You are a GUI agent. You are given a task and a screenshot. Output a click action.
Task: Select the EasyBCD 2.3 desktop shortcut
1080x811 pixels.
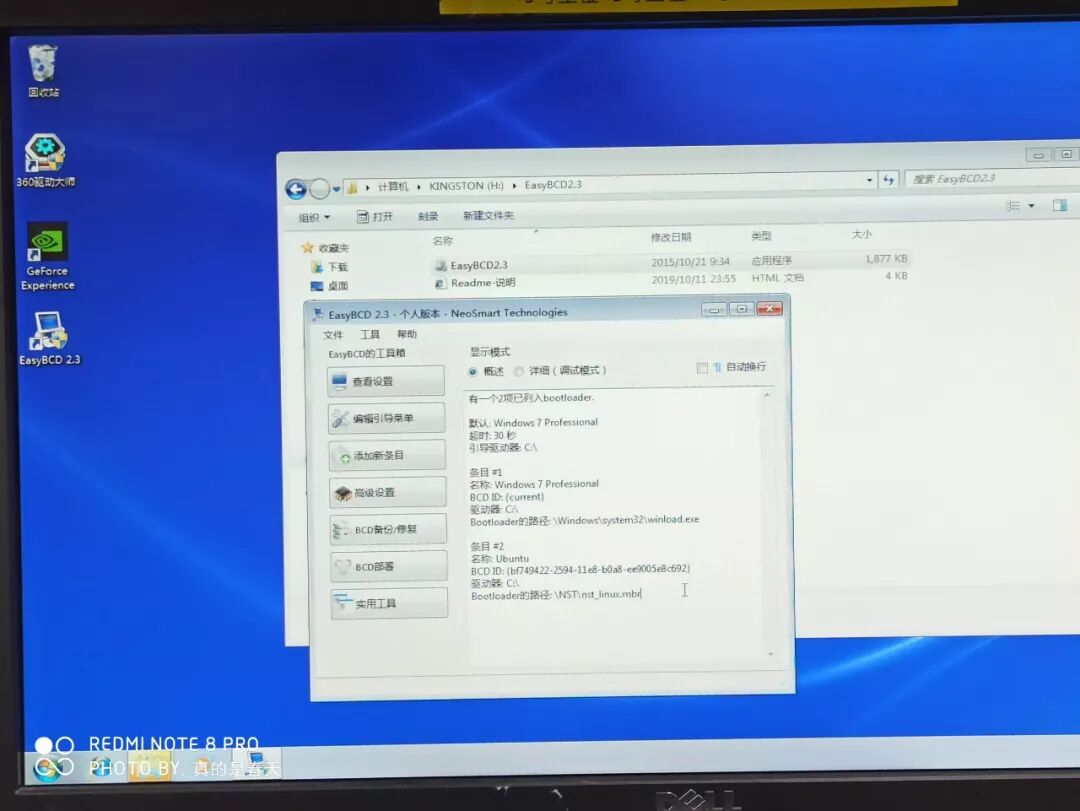(x=48, y=338)
